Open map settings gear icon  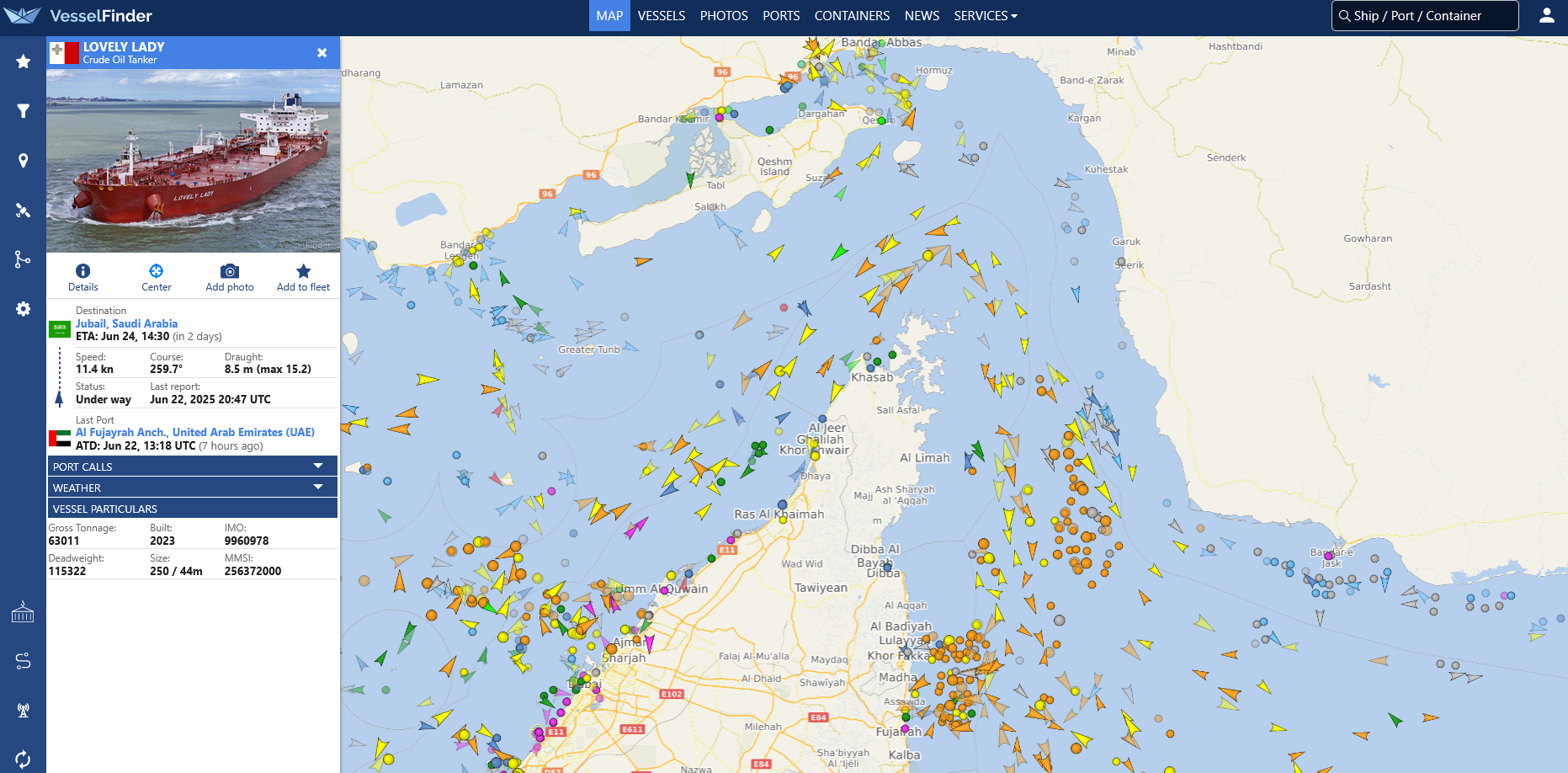pyautogui.click(x=23, y=309)
